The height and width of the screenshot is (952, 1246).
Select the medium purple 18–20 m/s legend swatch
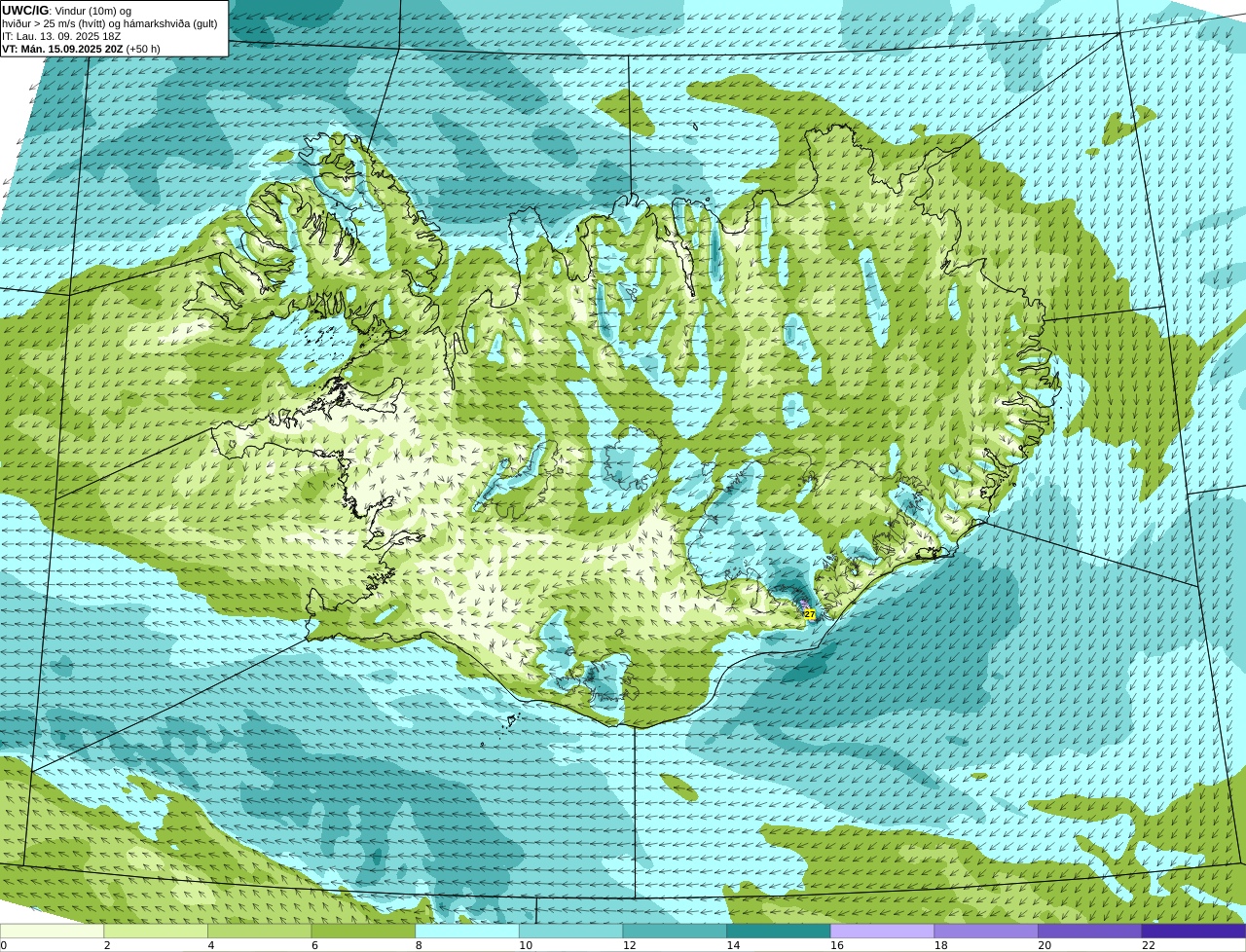(986, 932)
